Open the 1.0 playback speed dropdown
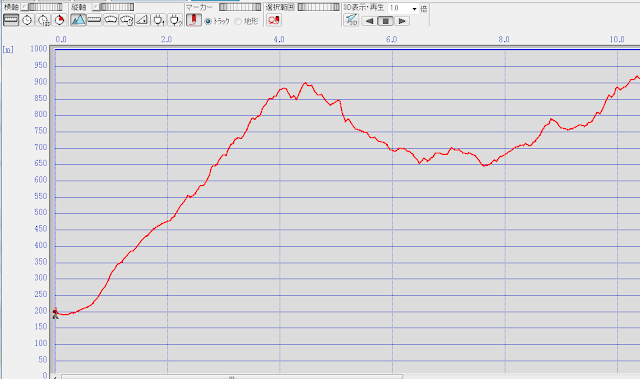 (414, 8)
